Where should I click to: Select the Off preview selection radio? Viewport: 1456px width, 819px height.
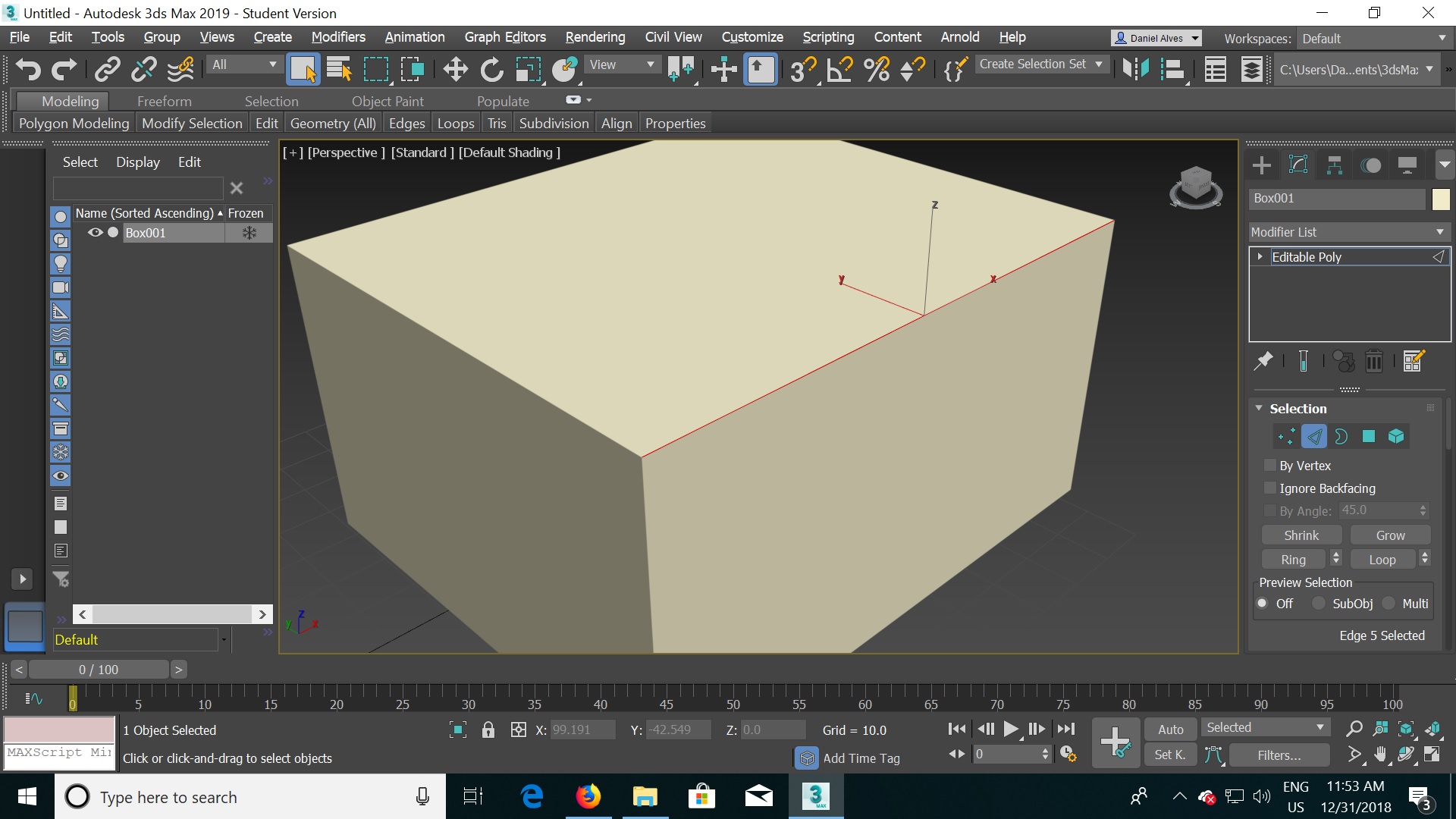(x=1263, y=604)
